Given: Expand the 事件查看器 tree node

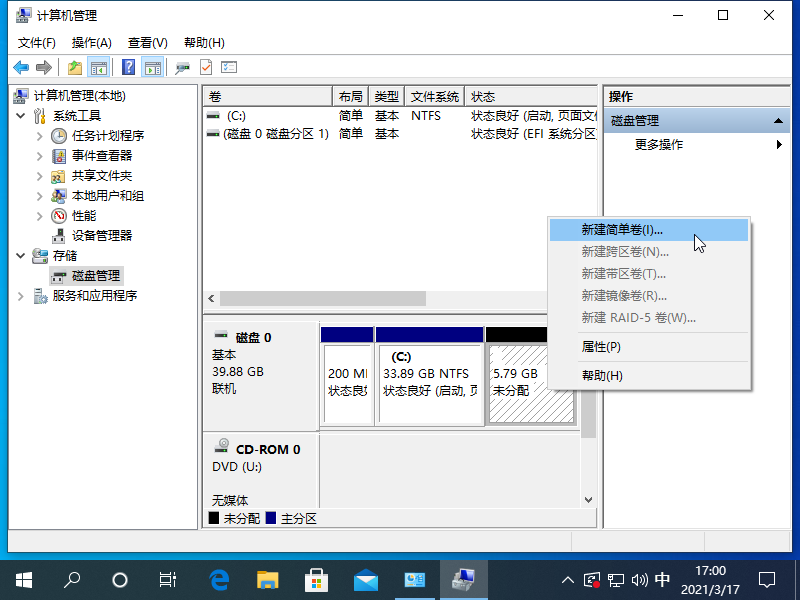Looking at the screenshot, I should point(39,155).
